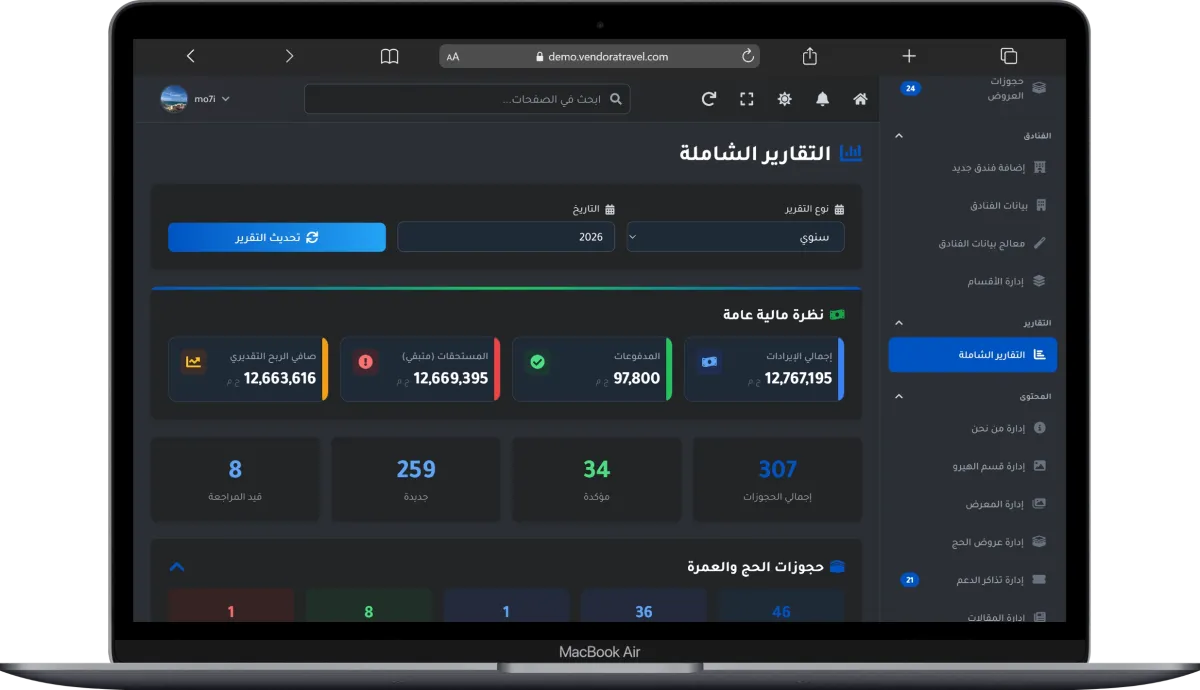Click the إجمالي الحجوزات 307 card
The image size is (1200, 690).
pos(777,479)
